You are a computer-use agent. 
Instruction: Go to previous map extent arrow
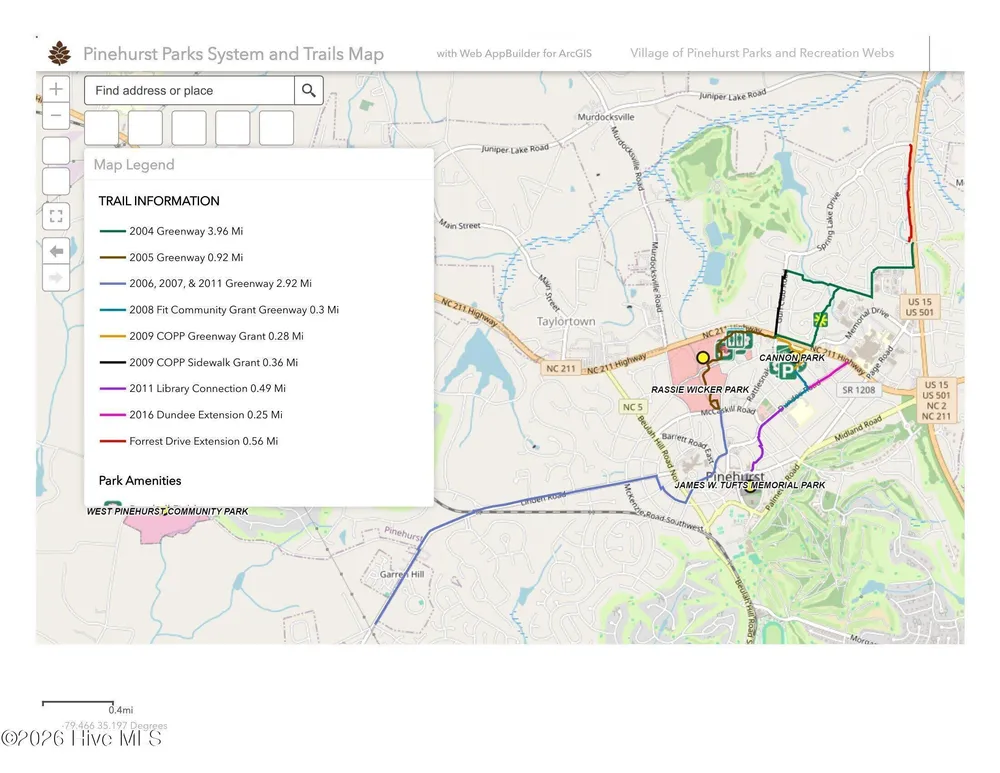(x=56, y=251)
